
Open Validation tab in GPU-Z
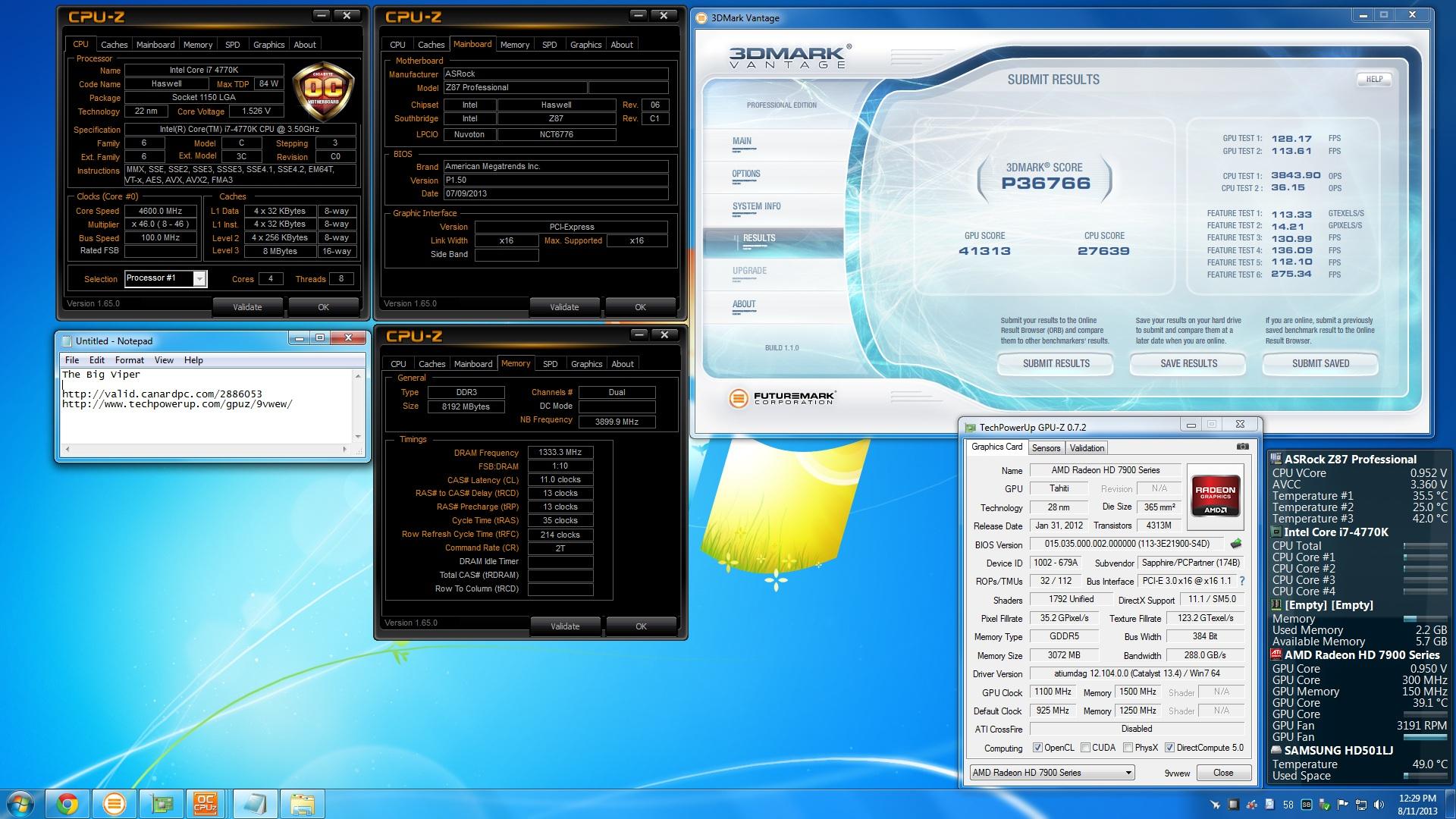tap(1087, 448)
